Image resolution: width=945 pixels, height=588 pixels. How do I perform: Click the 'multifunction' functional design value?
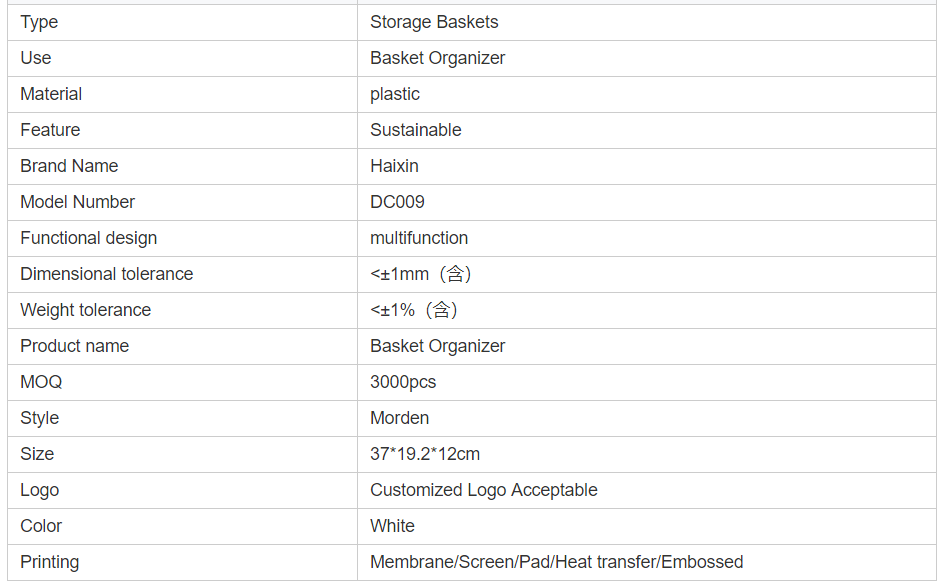point(419,238)
